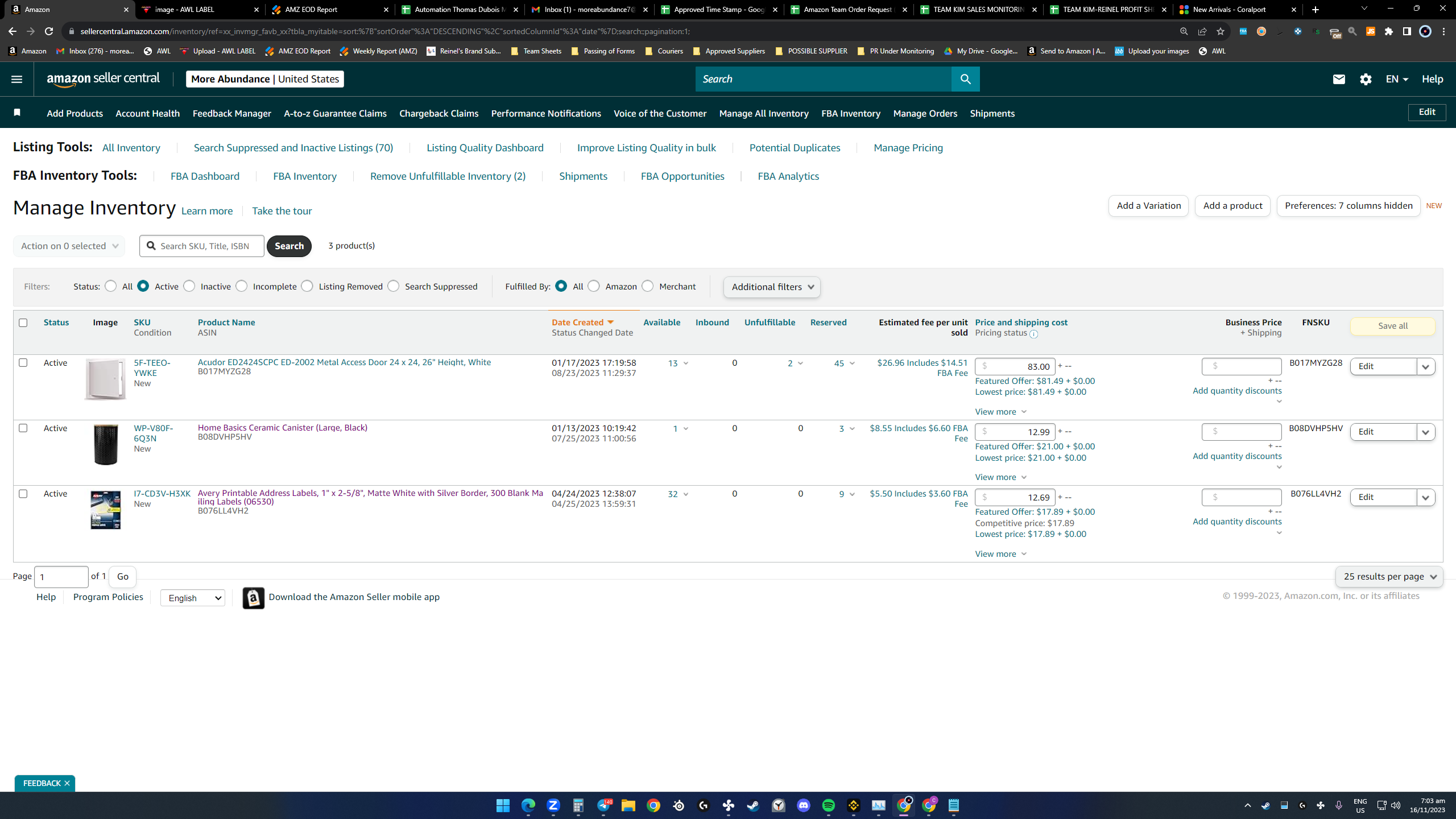Select the Incomplete status filter

242,286
